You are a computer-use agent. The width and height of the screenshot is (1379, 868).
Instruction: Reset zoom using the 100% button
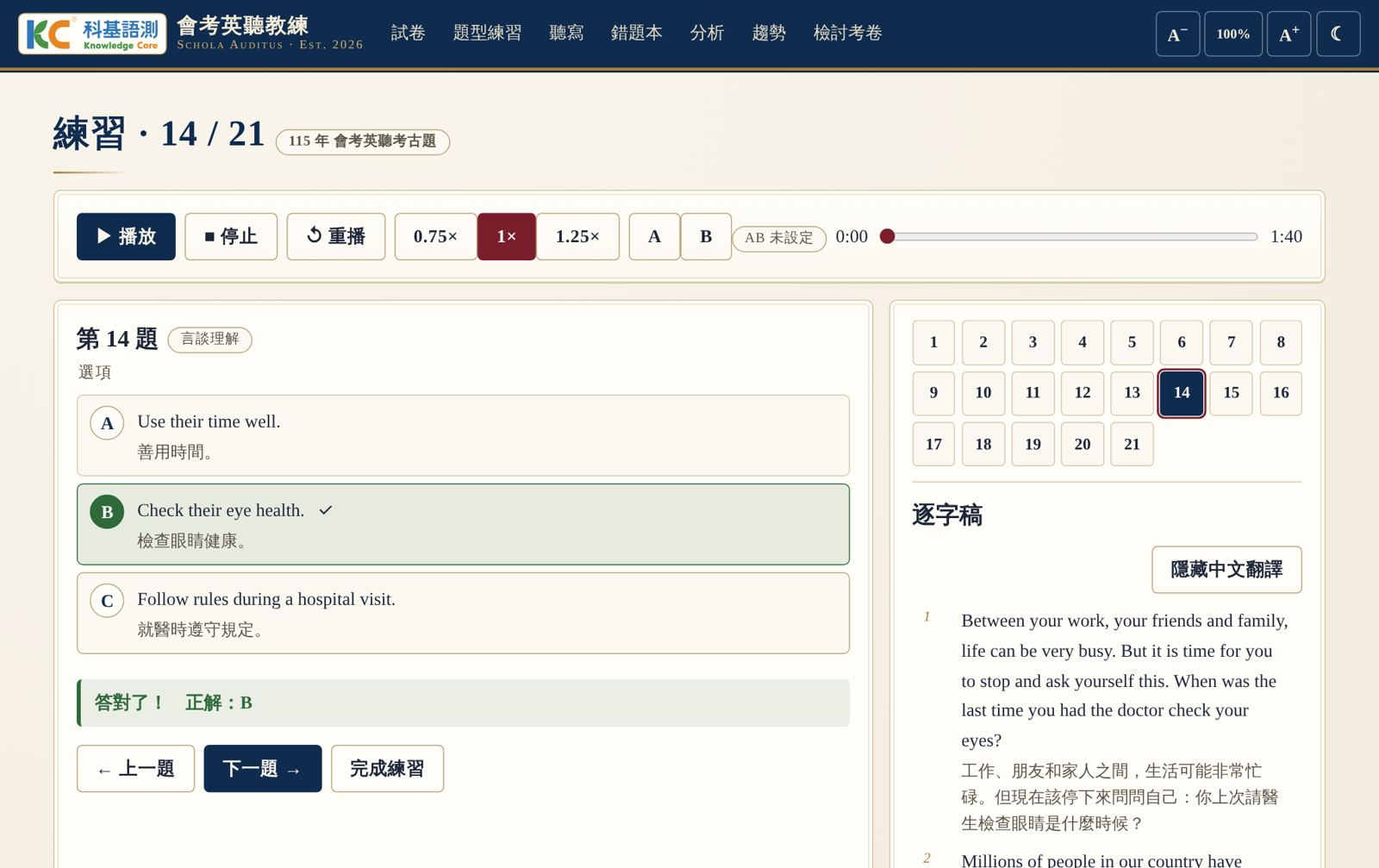click(1233, 34)
